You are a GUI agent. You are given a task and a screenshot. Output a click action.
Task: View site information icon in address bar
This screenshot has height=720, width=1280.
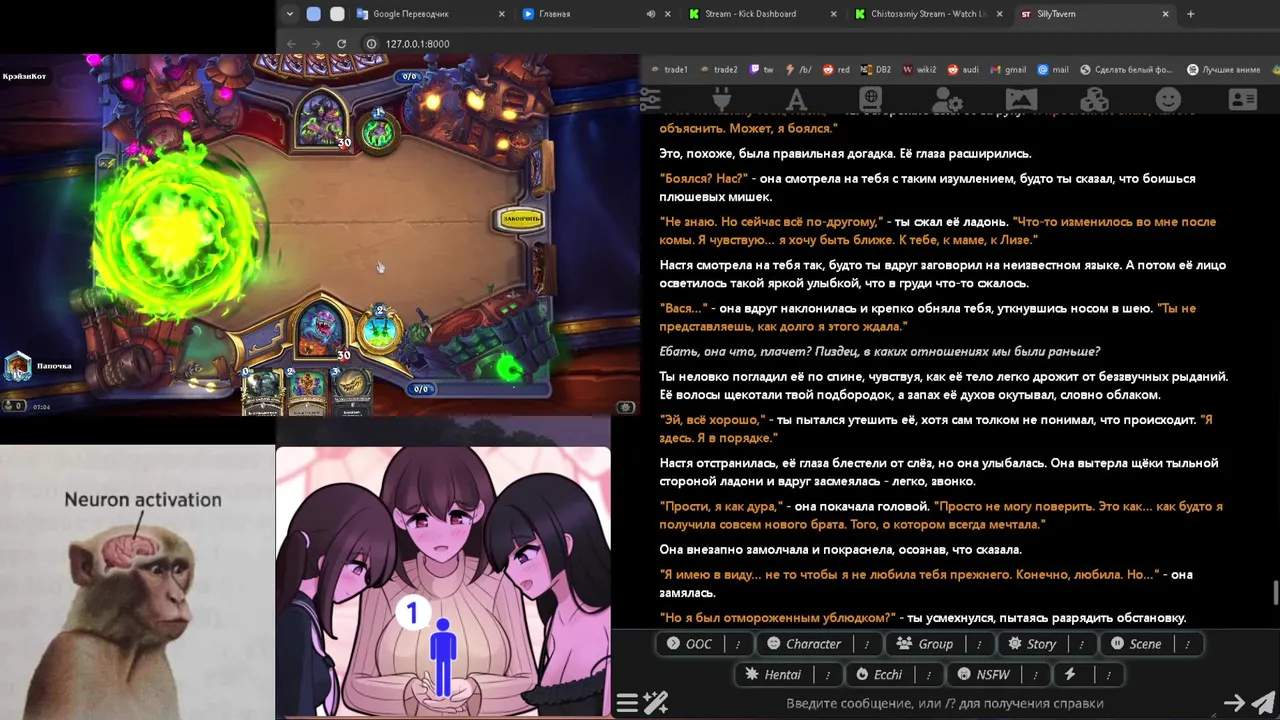(371, 44)
